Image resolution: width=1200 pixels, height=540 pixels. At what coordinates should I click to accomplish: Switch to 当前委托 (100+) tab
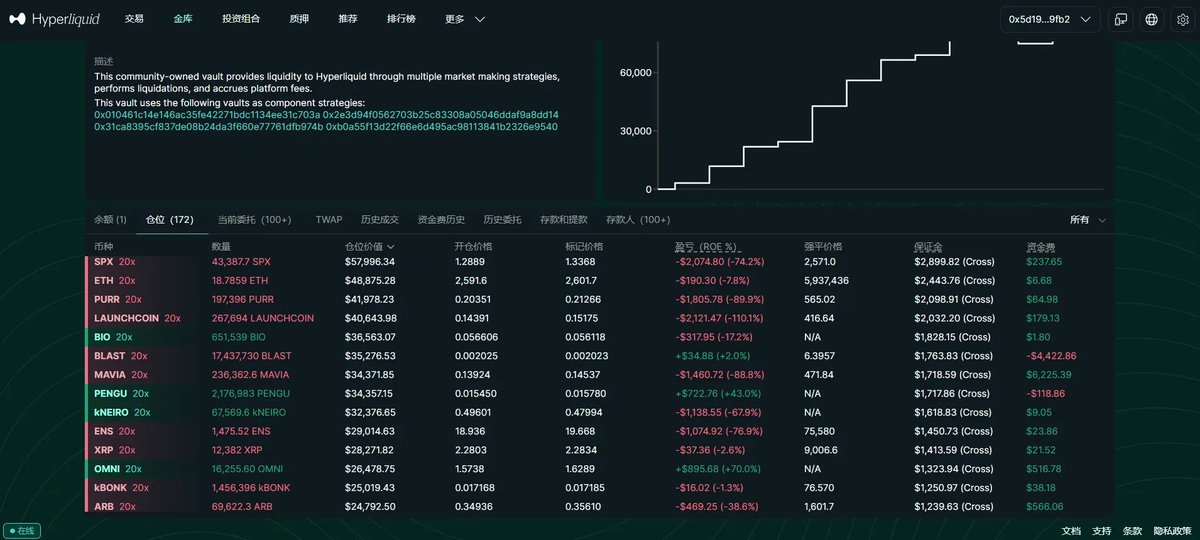pyautogui.click(x=254, y=219)
